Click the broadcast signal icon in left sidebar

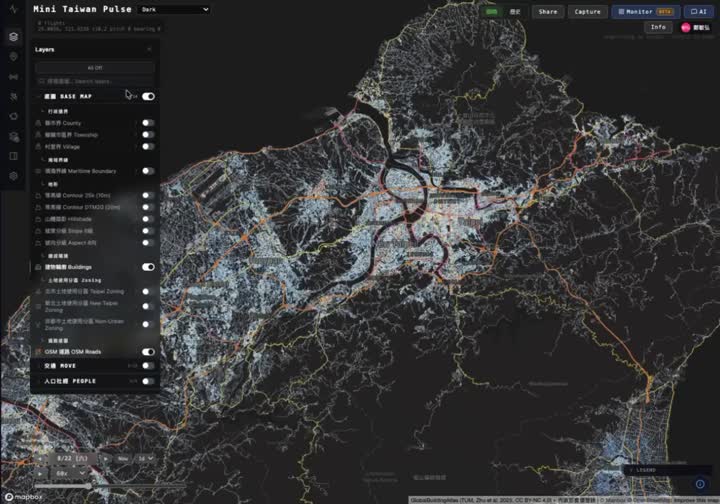click(13, 77)
